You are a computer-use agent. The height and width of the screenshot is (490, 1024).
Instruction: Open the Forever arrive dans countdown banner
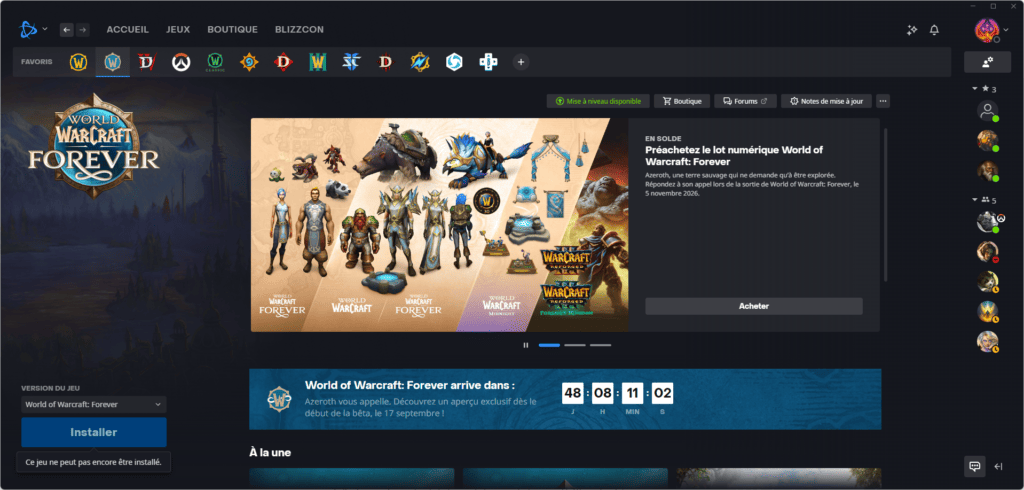pos(565,399)
